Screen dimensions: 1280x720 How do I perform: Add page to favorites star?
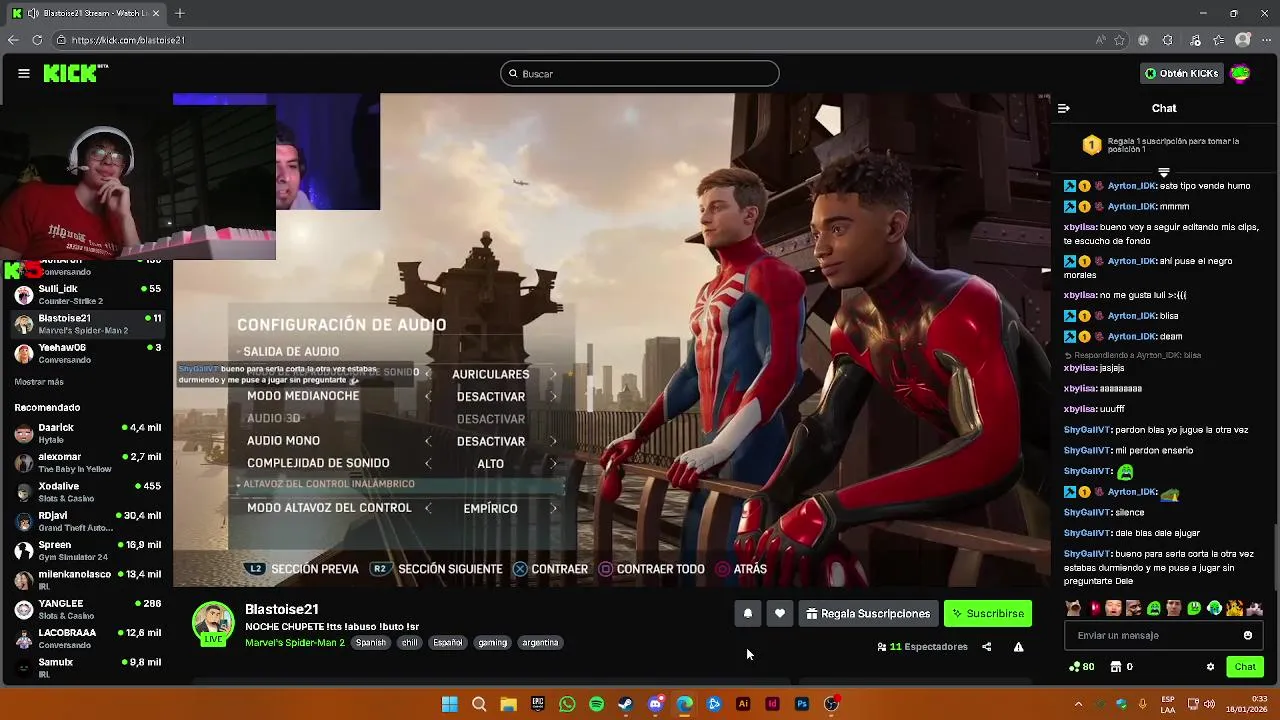[1119, 40]
